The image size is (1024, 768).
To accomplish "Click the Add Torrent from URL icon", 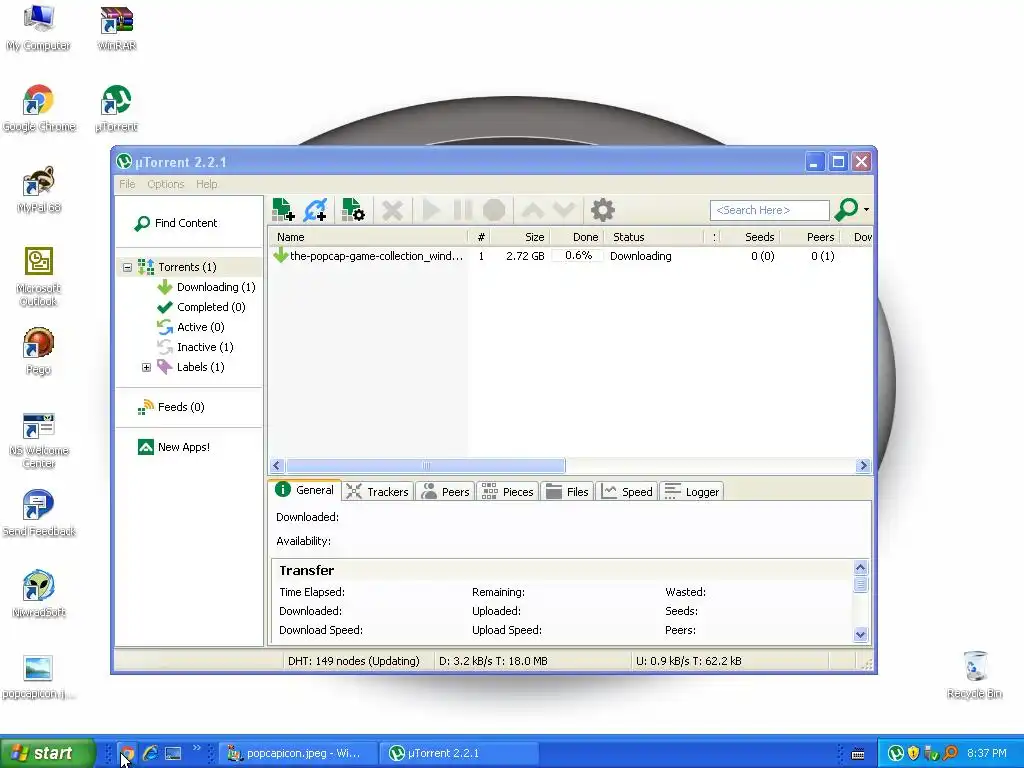I will point(316,210).
